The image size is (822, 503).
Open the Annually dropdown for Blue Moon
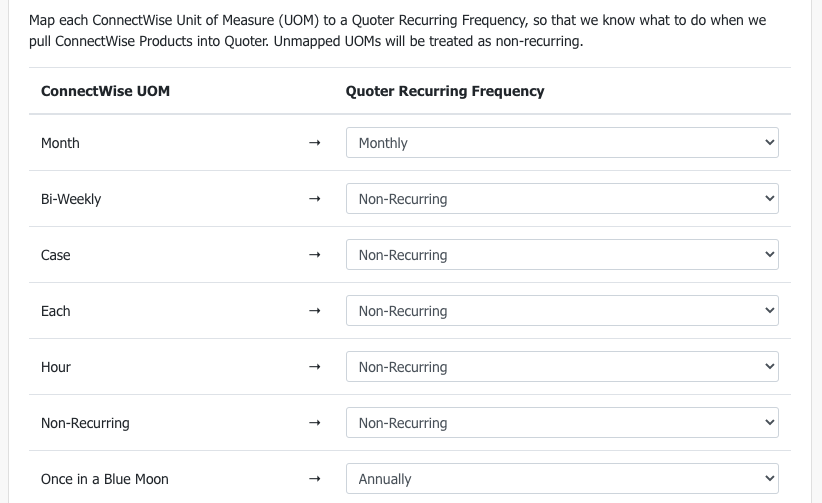tap(562, 478)
